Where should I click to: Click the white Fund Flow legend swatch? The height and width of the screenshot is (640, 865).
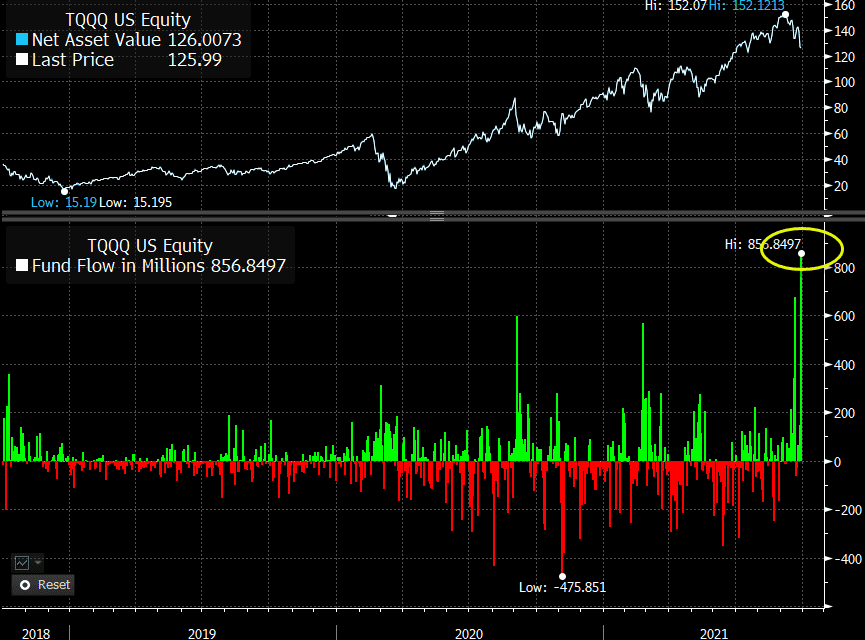click(x=22, y=266)
